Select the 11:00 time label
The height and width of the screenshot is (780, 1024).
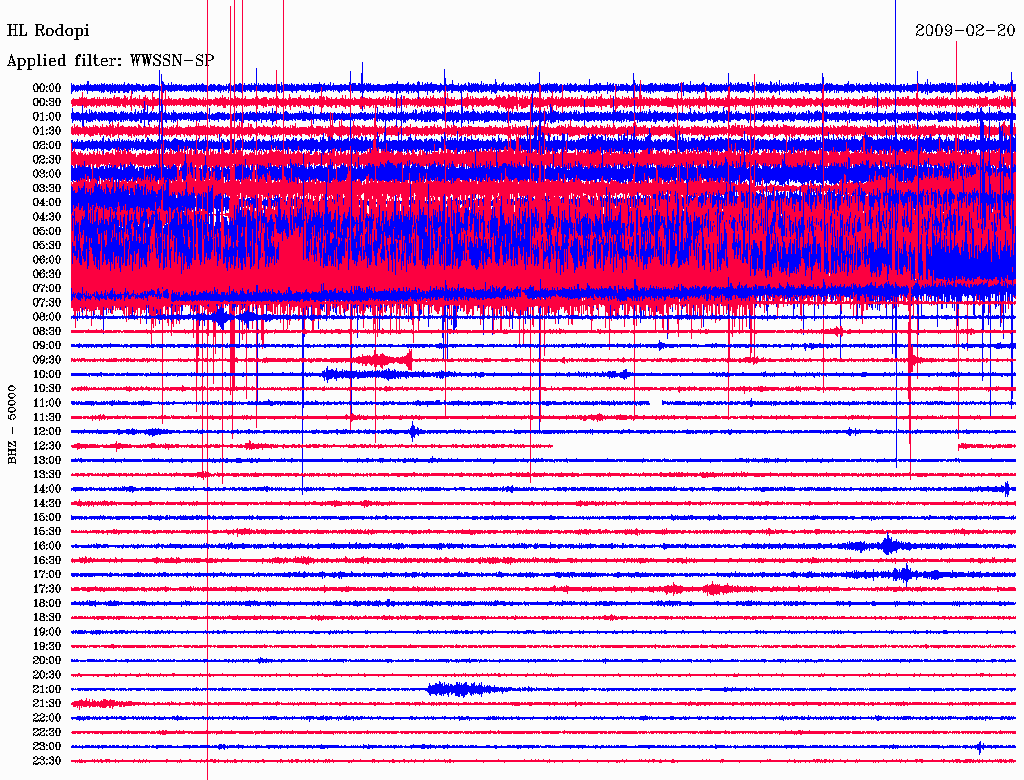click(x=47, y=402)
